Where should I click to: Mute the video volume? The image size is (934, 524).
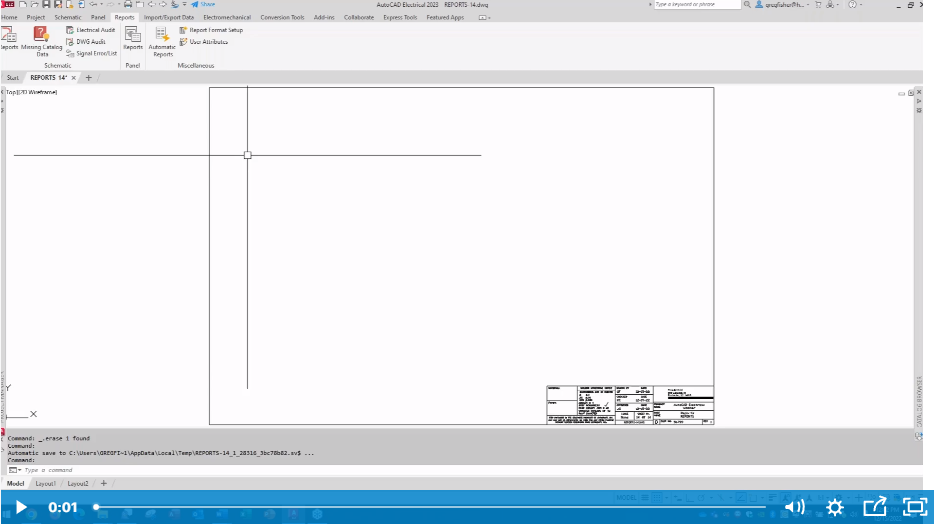(795, 507)
